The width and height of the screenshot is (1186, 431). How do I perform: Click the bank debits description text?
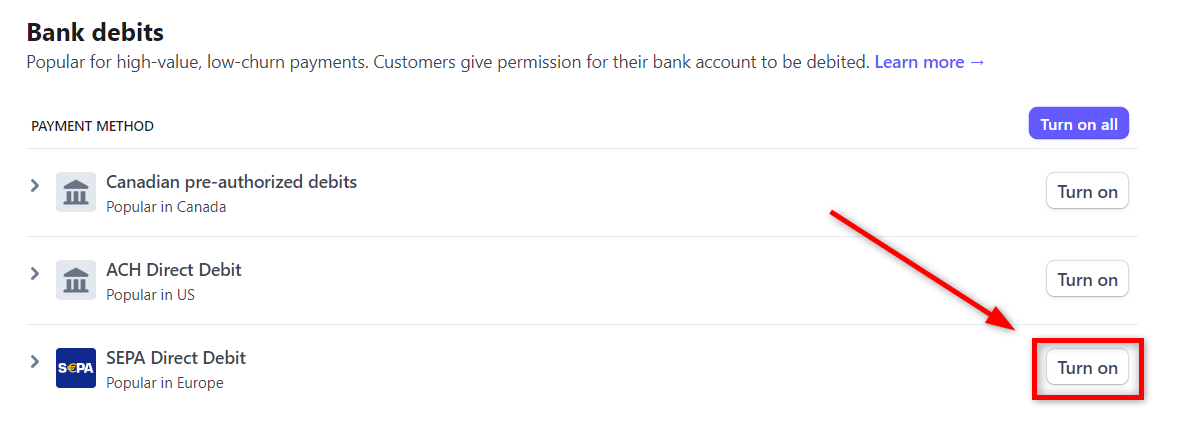point(447,62)
